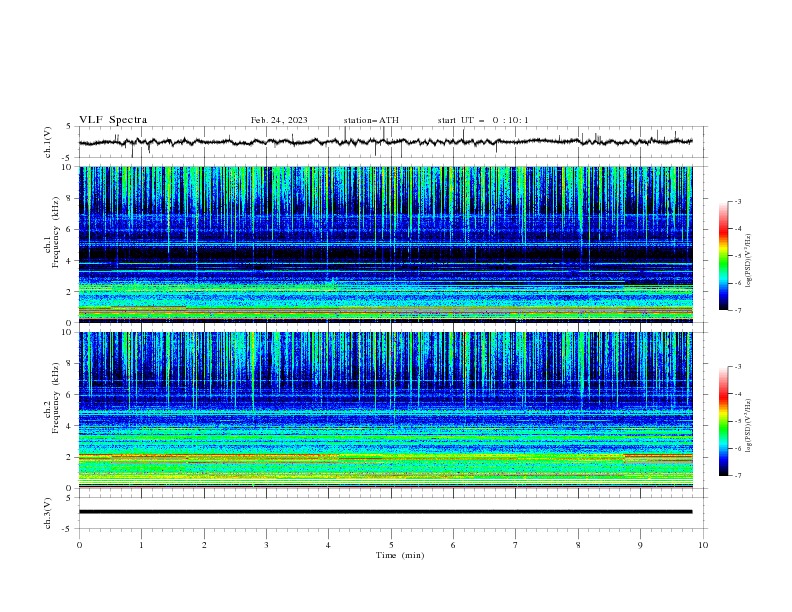Click time axis tick label "3"
This screenshot has width=792, height=612.
pos(266,545)
